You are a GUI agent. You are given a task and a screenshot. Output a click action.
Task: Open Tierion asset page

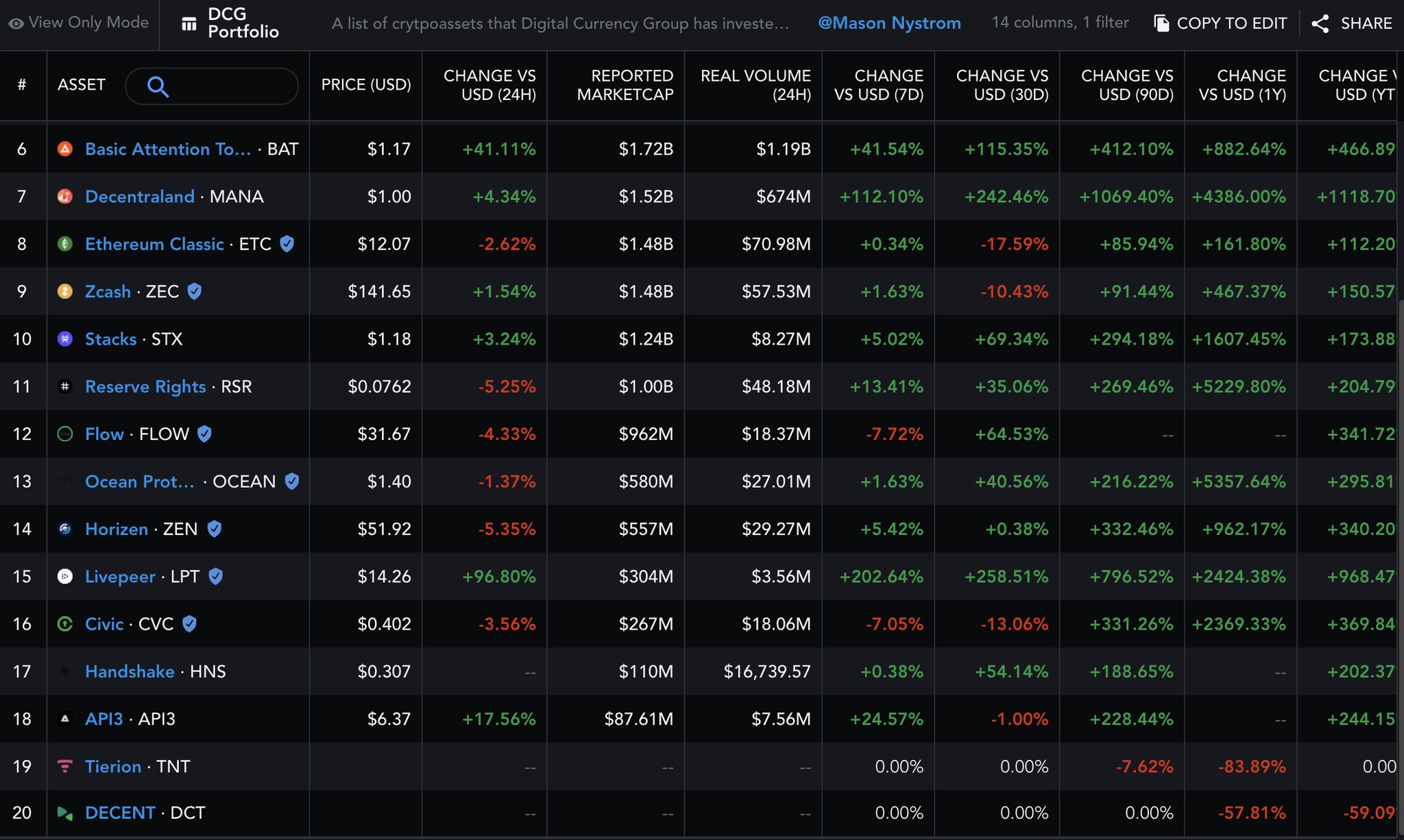[x=113, y=766]
